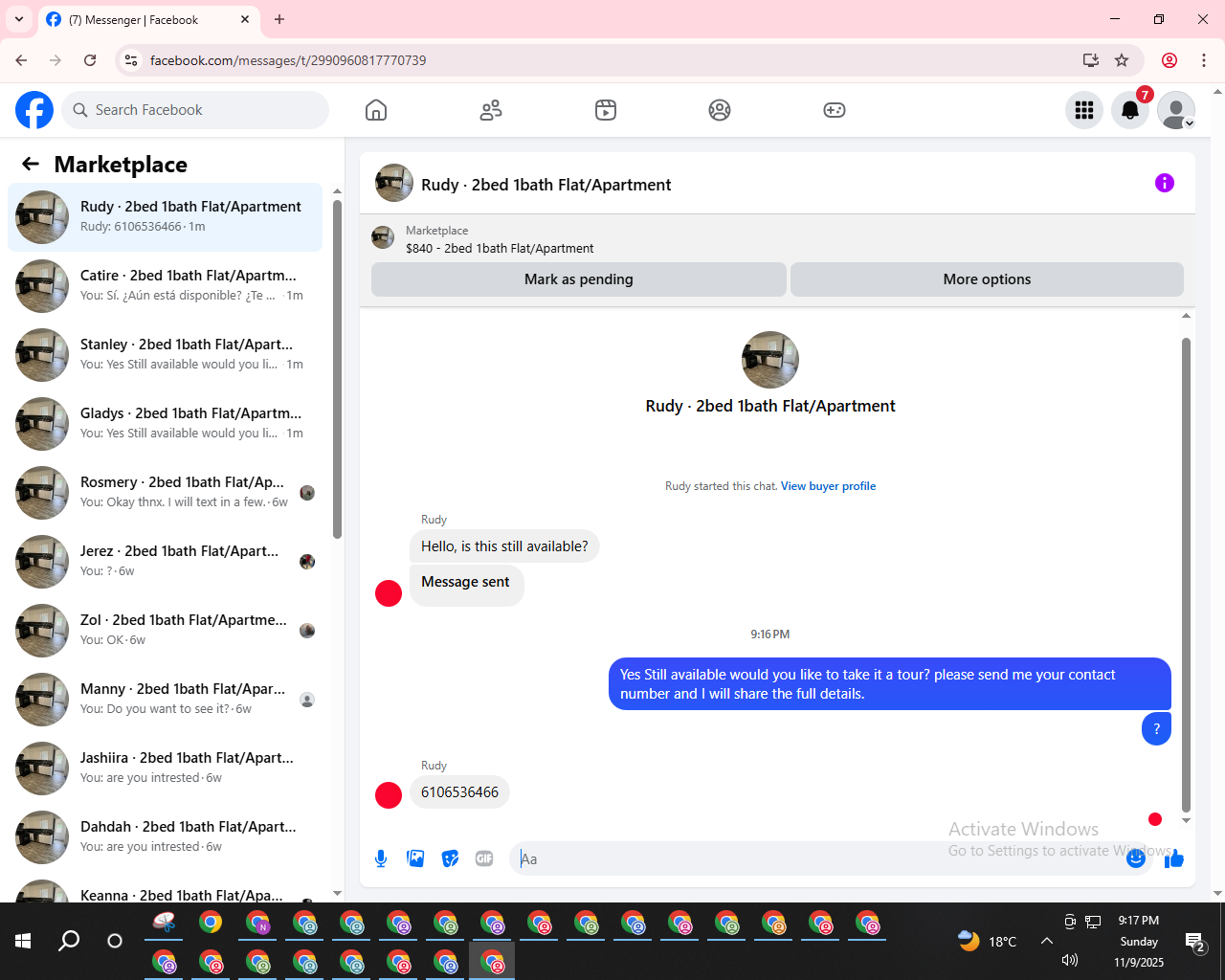Image resolution: width=1225 pixels, height=980 pixels.
Task: Click the Mark as pending button
Action: click(579, 279)
